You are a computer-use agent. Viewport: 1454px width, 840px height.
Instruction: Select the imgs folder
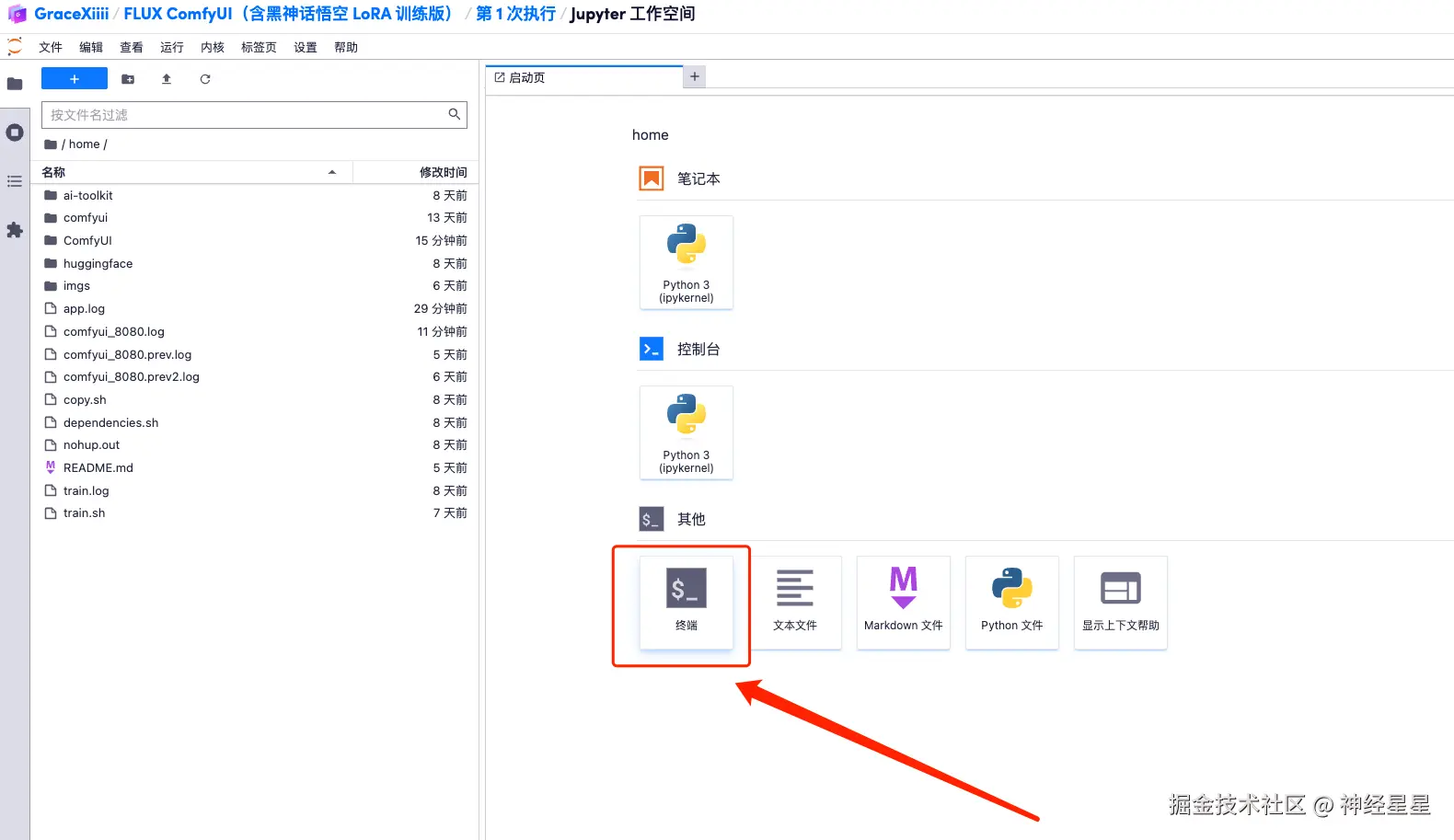click(255, 286)
